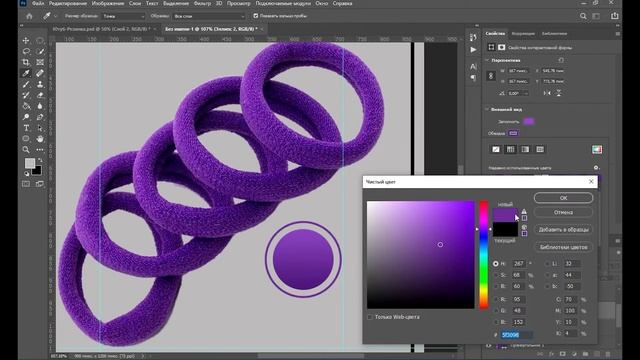Select the L lightness radio button
This screenshot has height=360, width=640.
[x=547, y=264]
